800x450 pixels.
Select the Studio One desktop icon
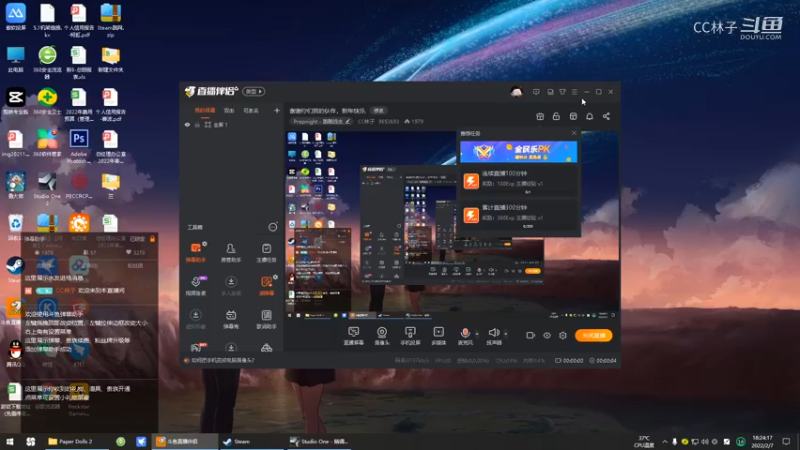point(47,188)
